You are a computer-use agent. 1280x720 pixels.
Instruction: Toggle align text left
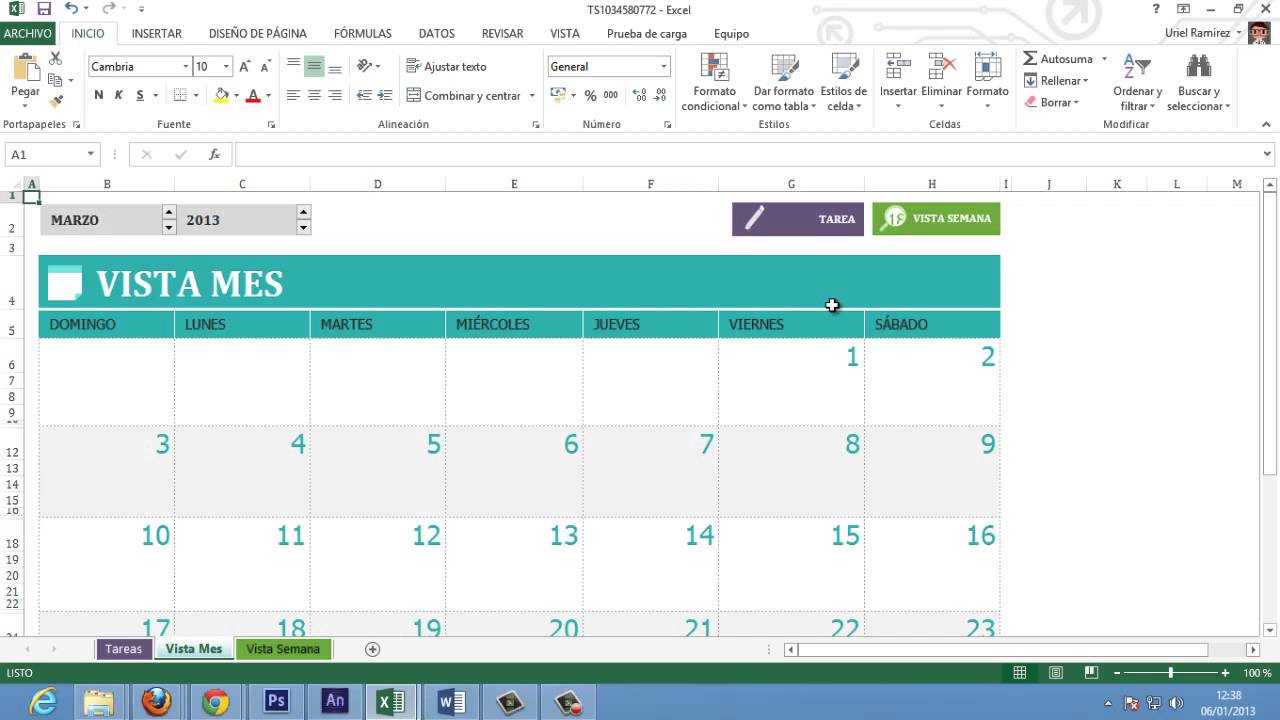click(293, 95)
